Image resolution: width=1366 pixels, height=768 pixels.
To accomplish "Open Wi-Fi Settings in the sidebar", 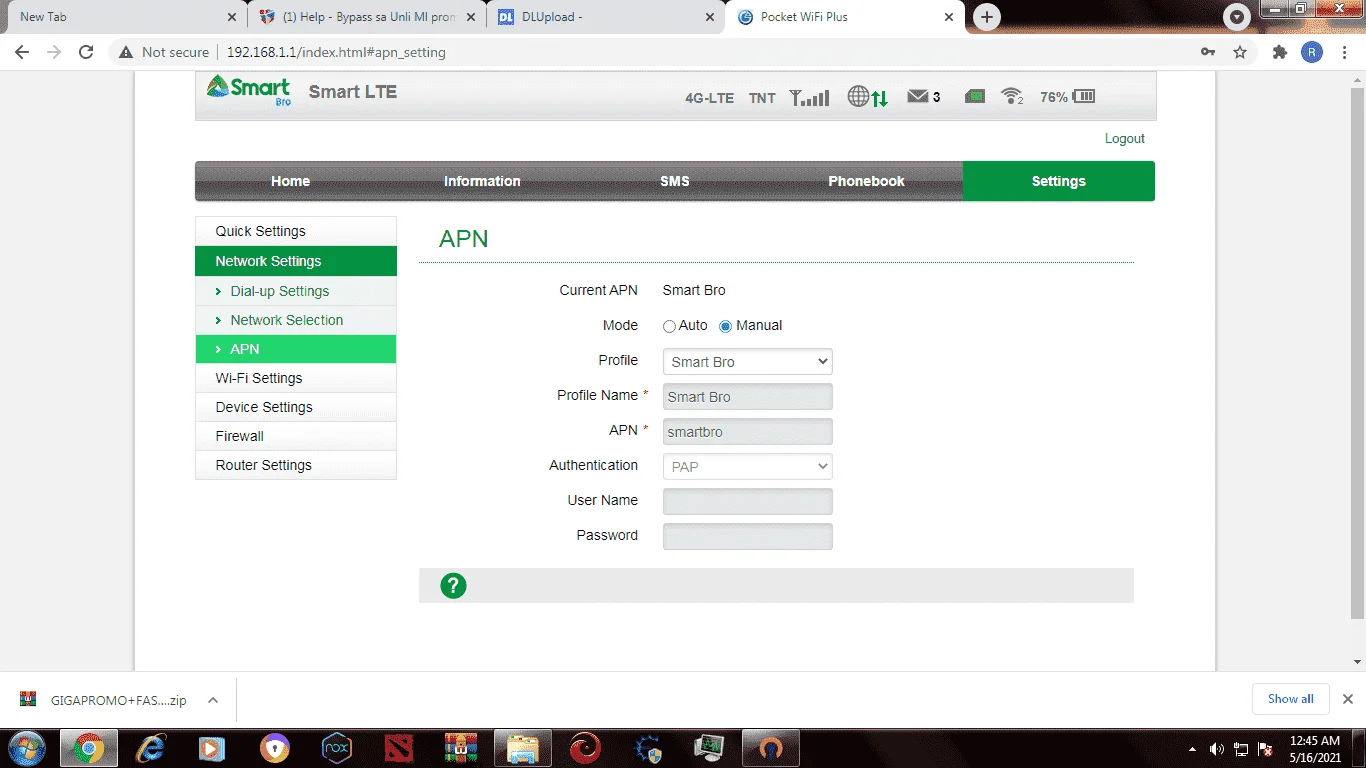I will click(x=296, y=378).
